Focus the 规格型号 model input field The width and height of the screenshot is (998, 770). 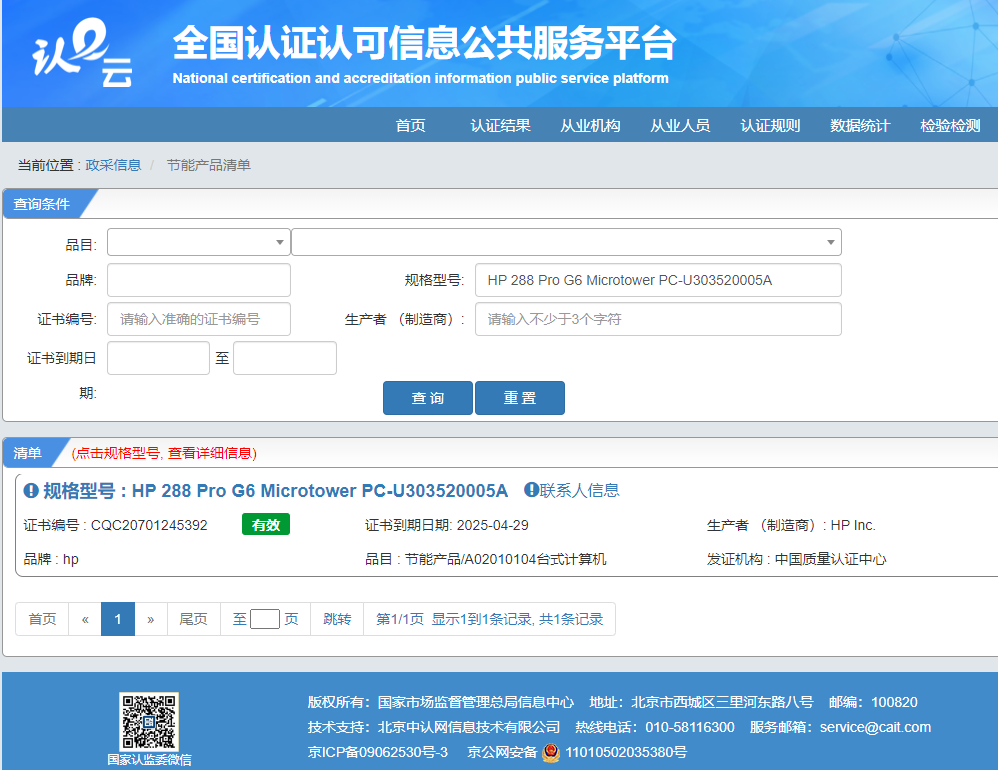click(x=658, y=280)
